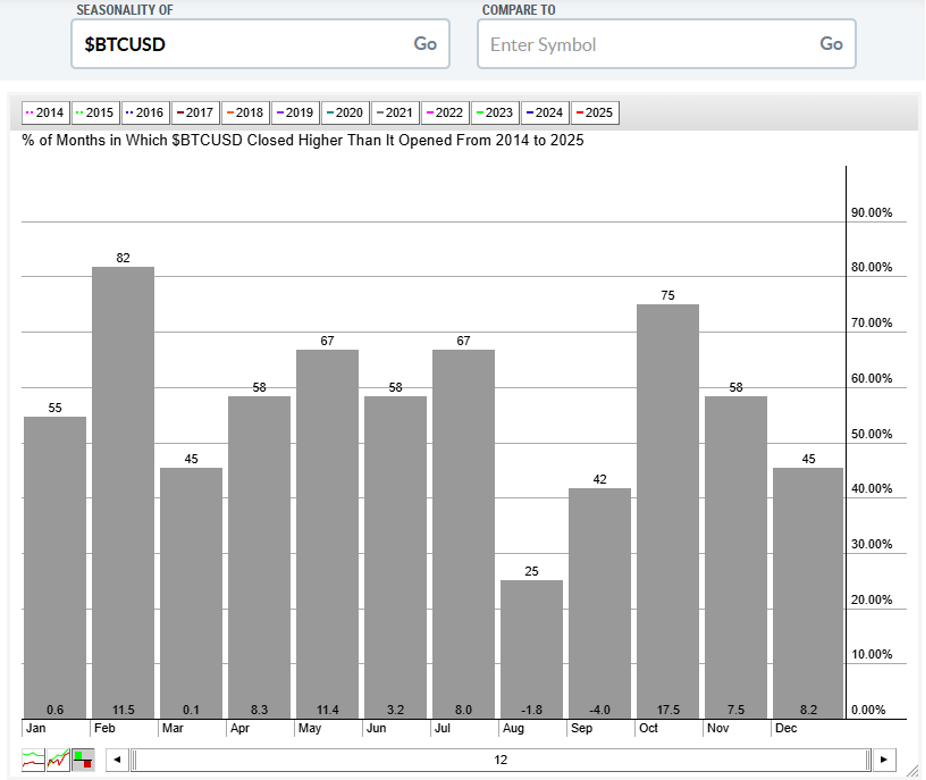Click the 2023 green legend swatch
926x780 pixels.
tap(480, 113)
